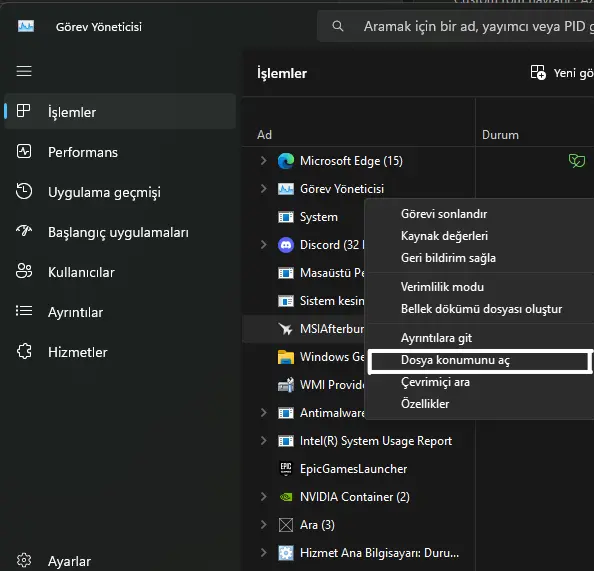This screenshot has height=571, width=595.
Task: Click the Uygulama geçmişi history icon
Action: [24, 191]
